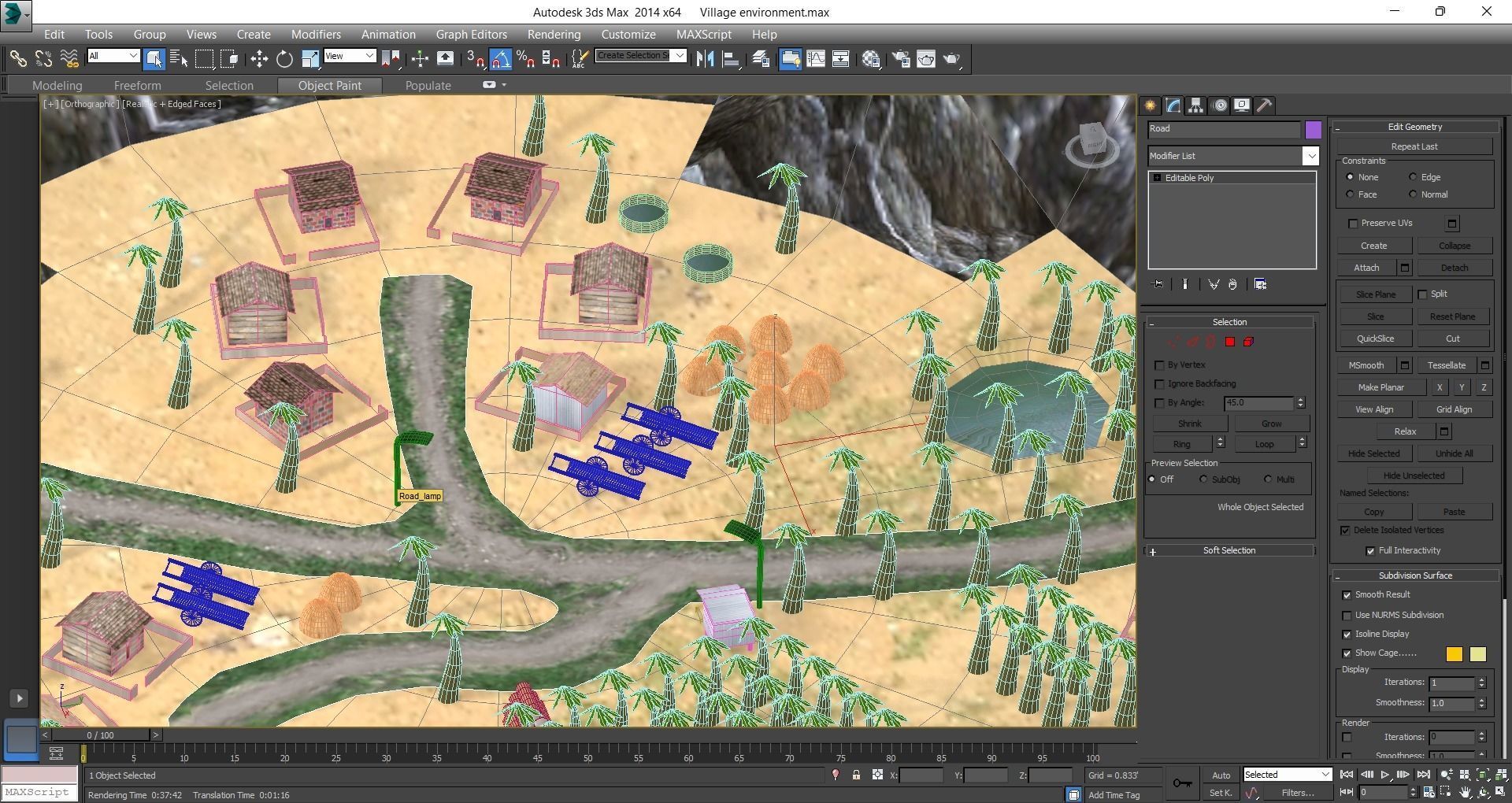Click the orange cage color swatch
Viewport: 1512px width, 803px height.
1454,654
